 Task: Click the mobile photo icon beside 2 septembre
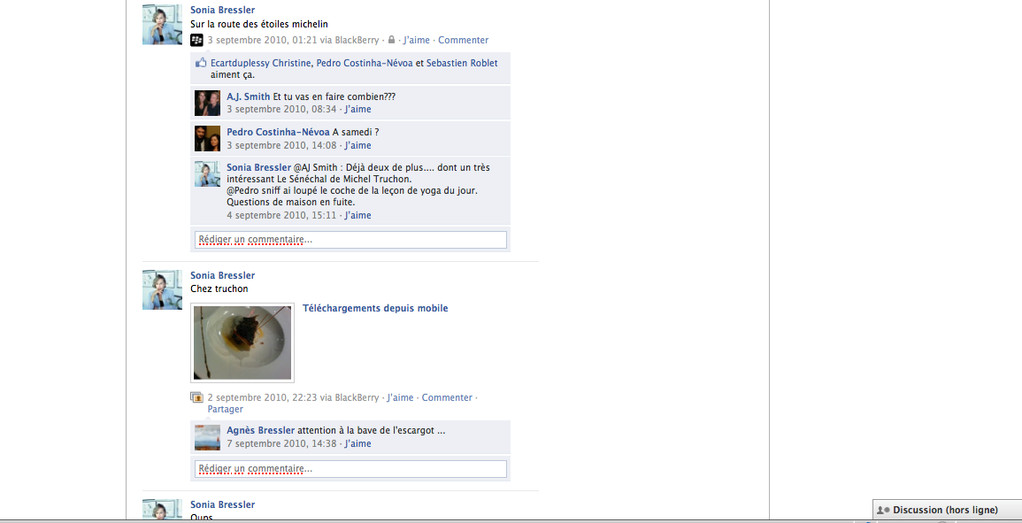pos(196,397)
